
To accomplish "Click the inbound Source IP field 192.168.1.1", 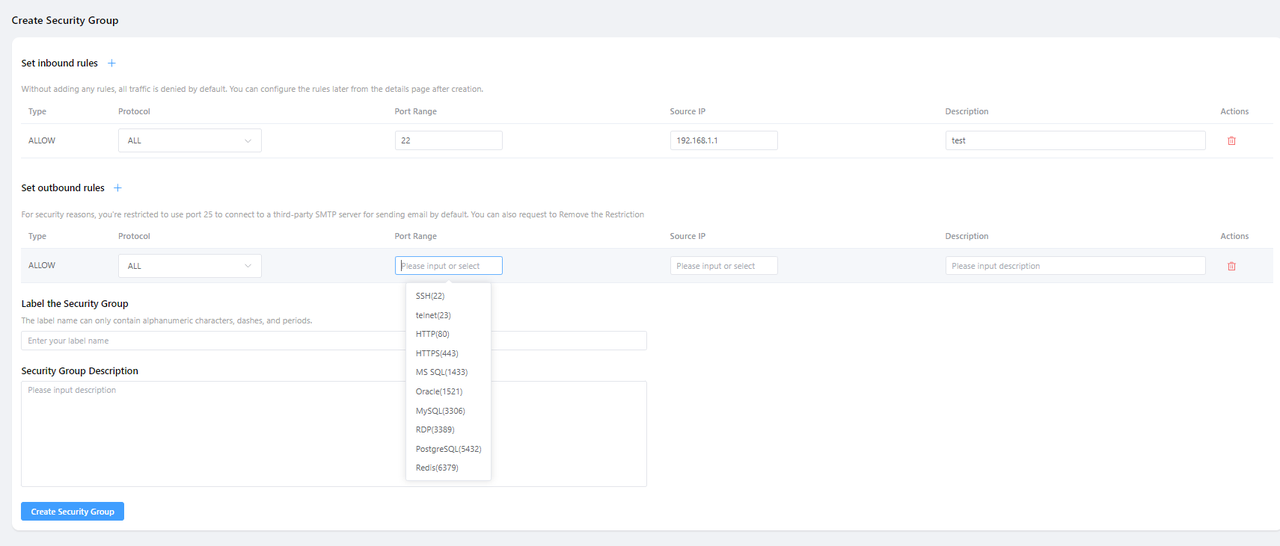I will tap(723, 141).
